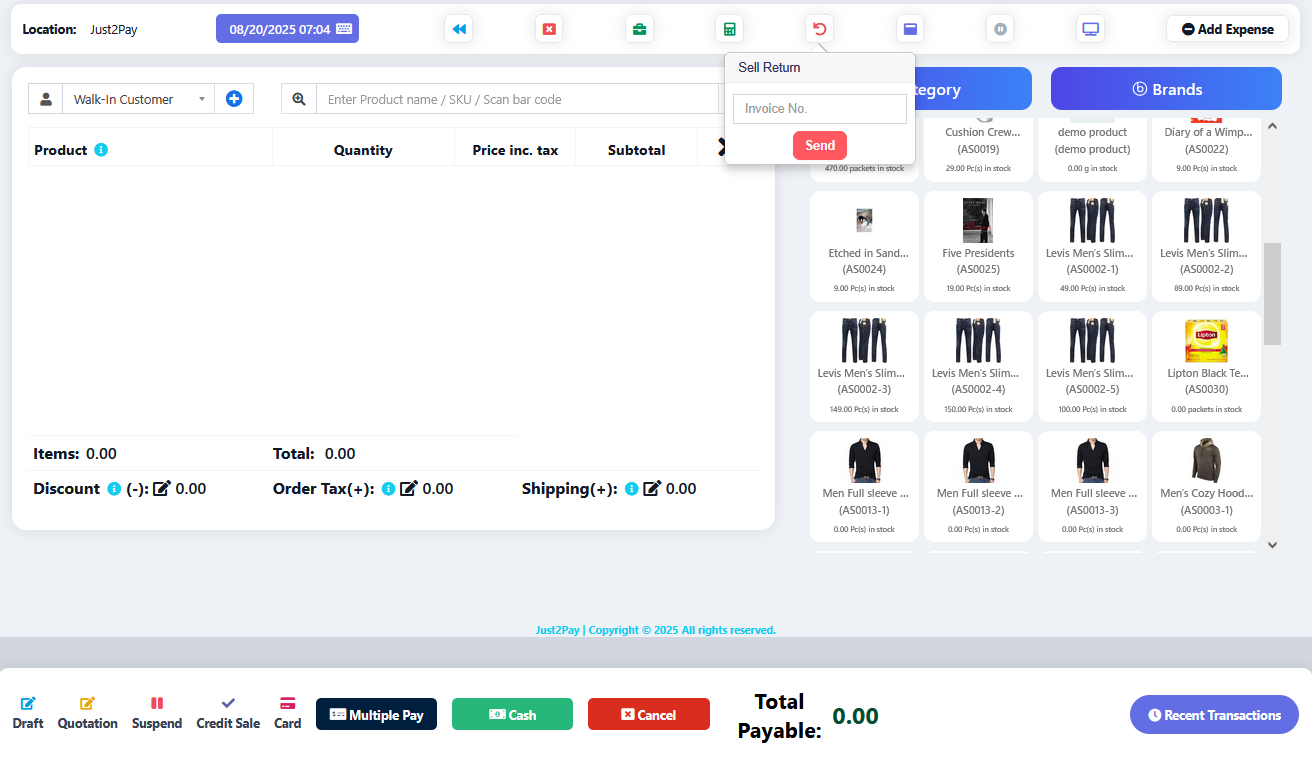Screen dimensions: 1312x767
Task: Click the Invoice No. input field
Action: (819, 109)
